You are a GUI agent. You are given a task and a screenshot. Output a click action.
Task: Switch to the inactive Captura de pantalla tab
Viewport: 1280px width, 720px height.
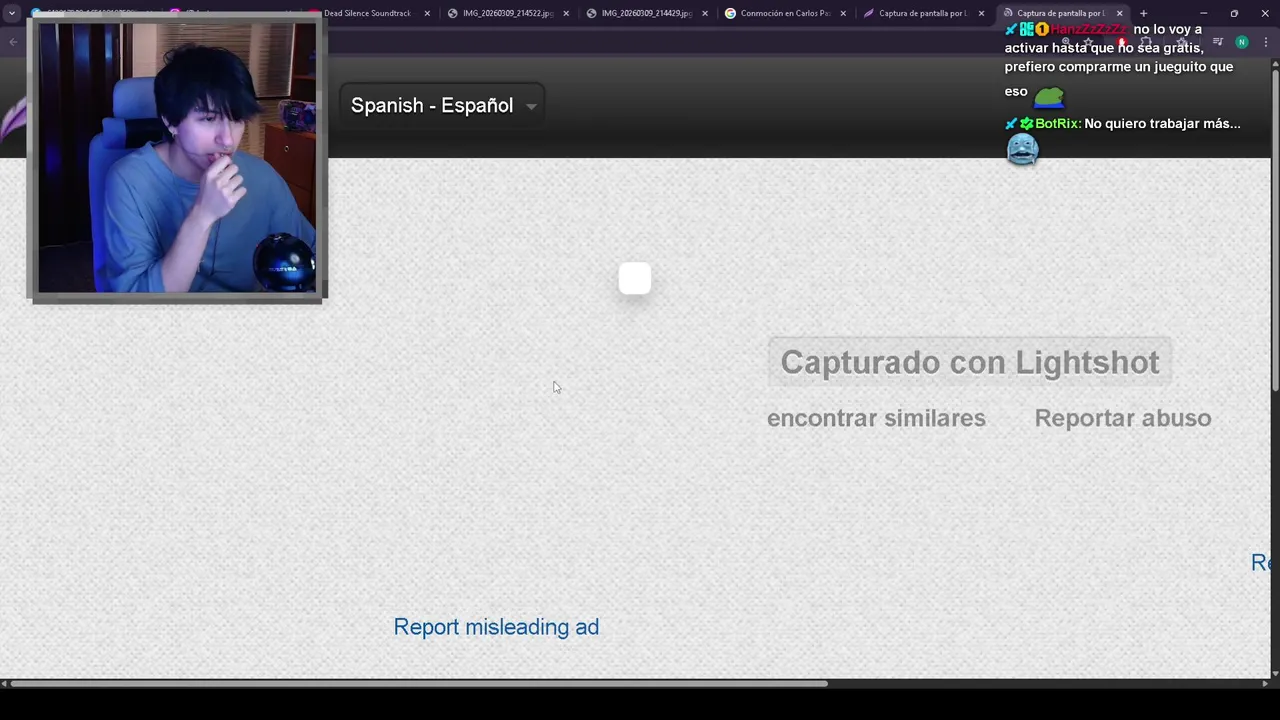922,13
